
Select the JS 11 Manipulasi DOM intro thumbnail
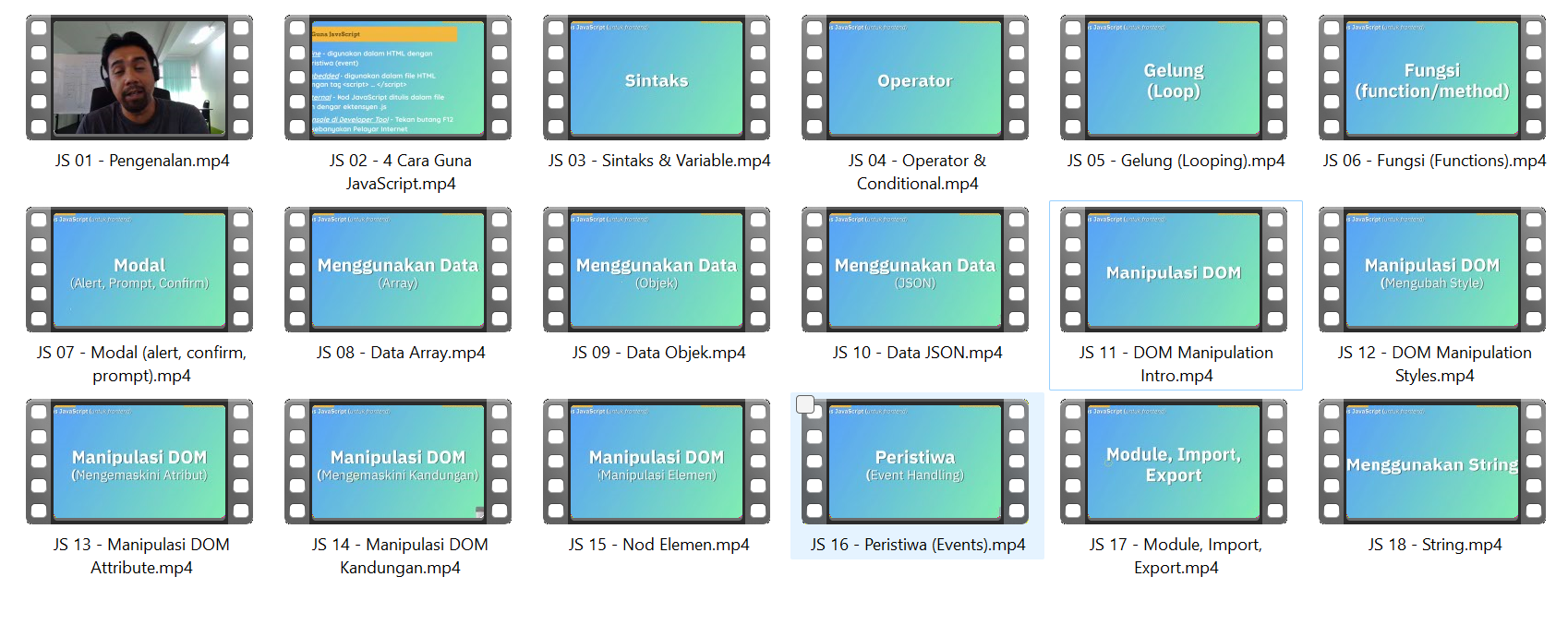(x=1174, y=270)
